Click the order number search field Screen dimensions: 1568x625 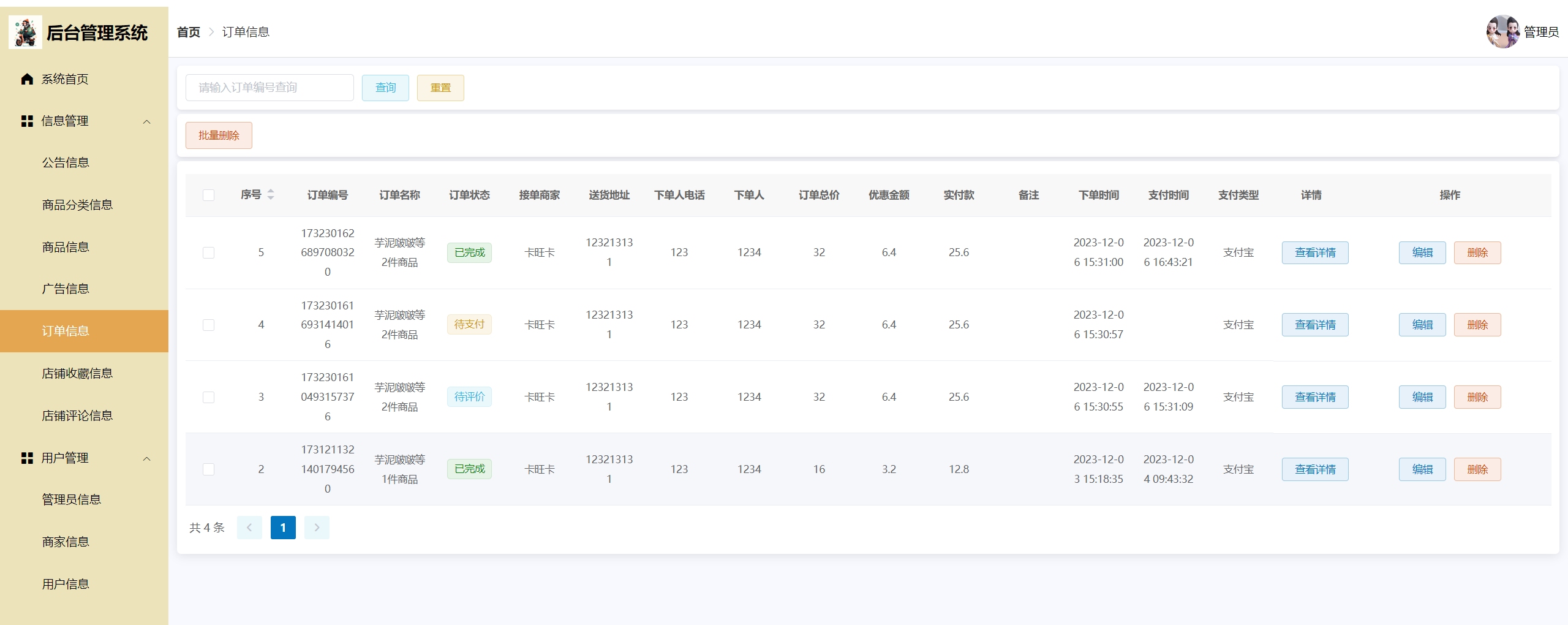269,88
